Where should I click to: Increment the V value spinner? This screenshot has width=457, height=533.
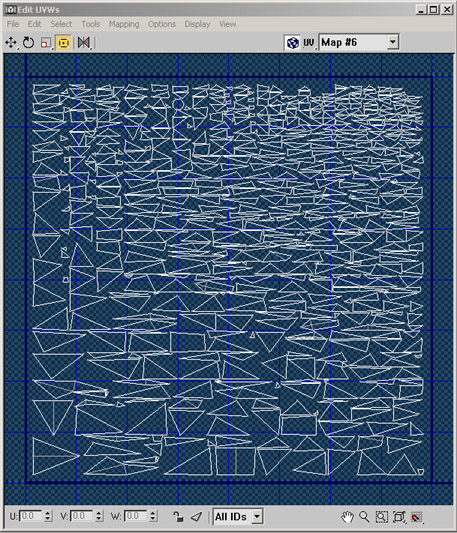pyautogui.click(x=99, y=513)
